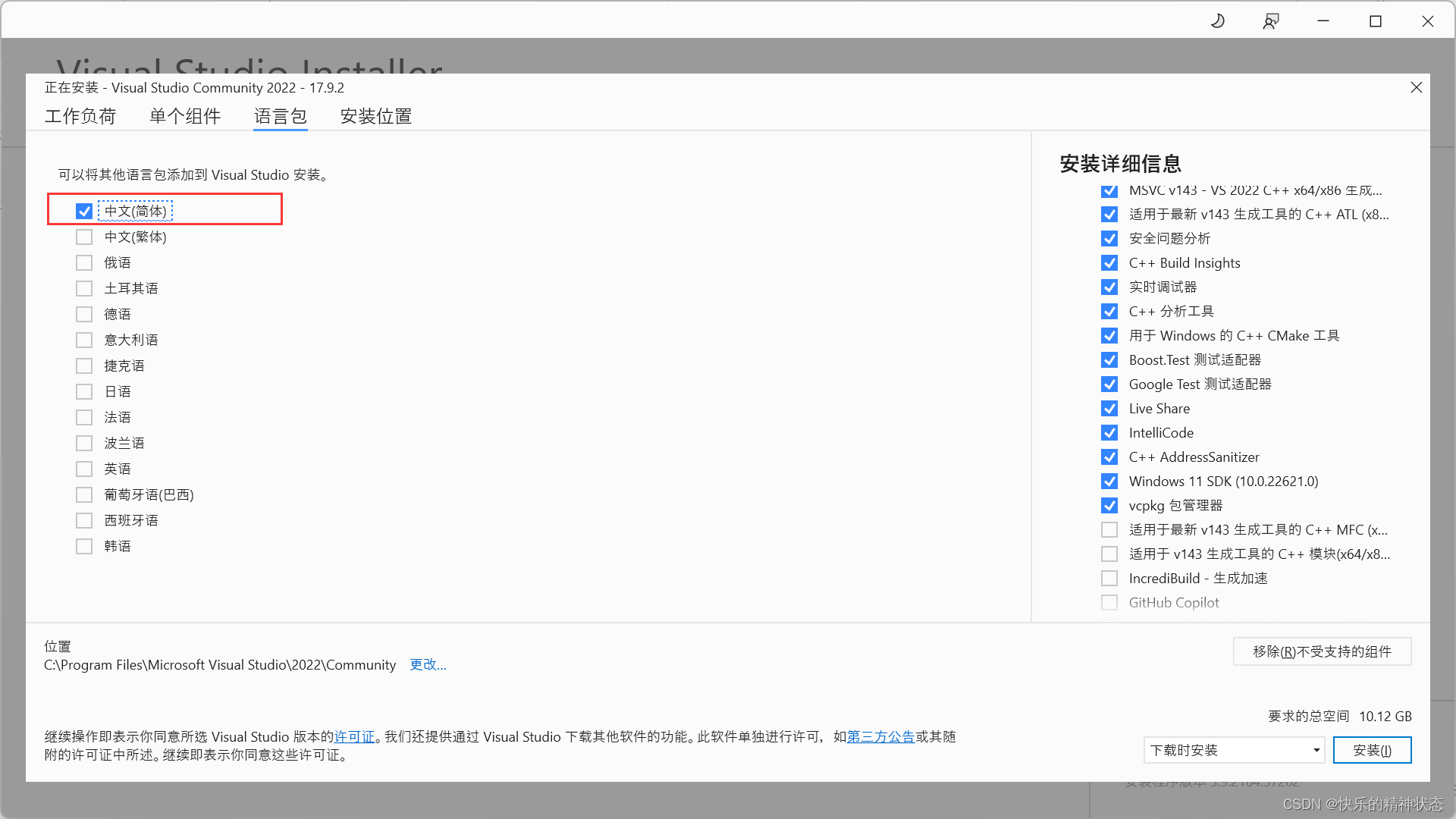The image size is (1456, 819).
Task: Click 更改... location link
Action: tap(428, 664)
